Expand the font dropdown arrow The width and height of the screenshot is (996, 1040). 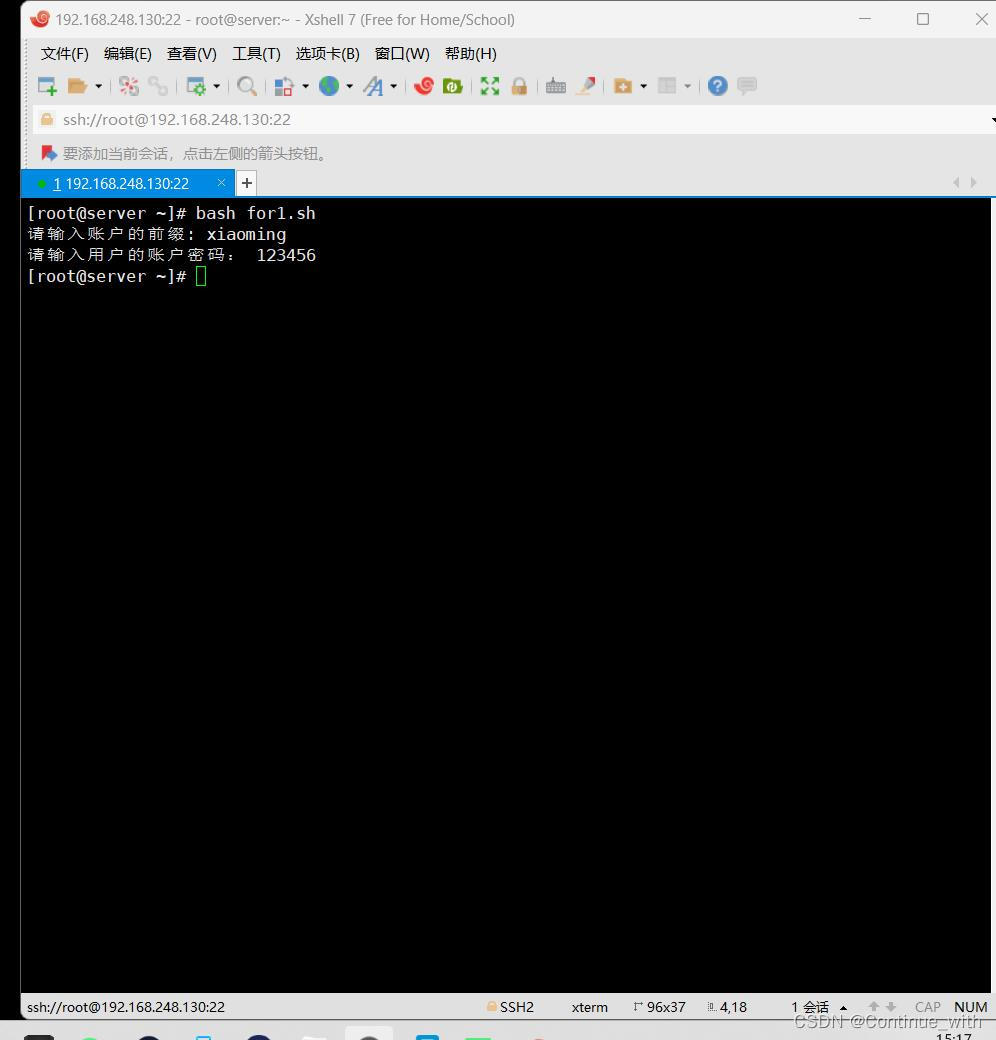tap(394, 86)
